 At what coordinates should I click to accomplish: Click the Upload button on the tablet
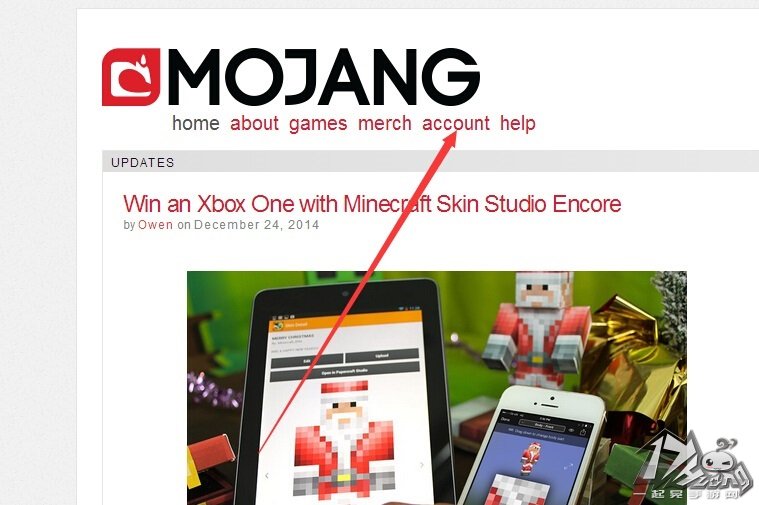[x=382, y=356]
